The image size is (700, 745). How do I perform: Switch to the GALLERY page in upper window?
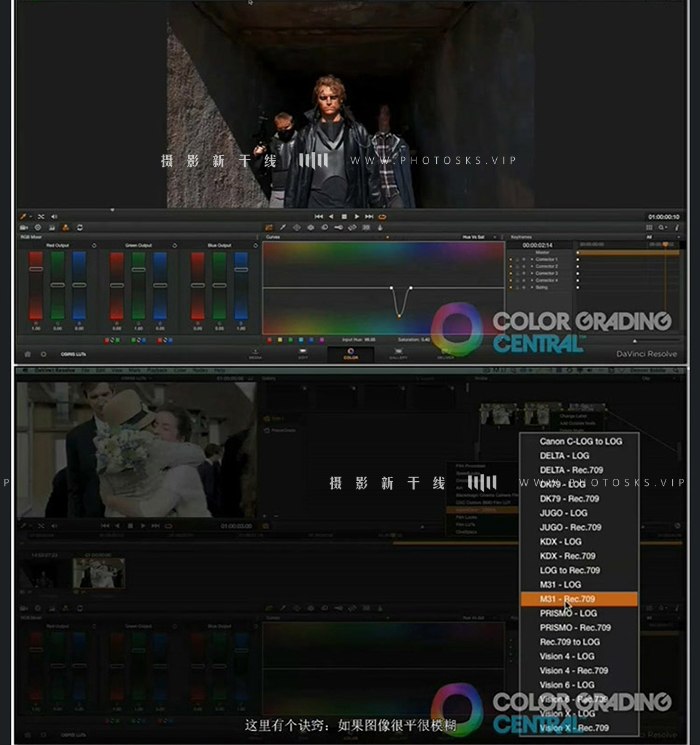point(398,354)
